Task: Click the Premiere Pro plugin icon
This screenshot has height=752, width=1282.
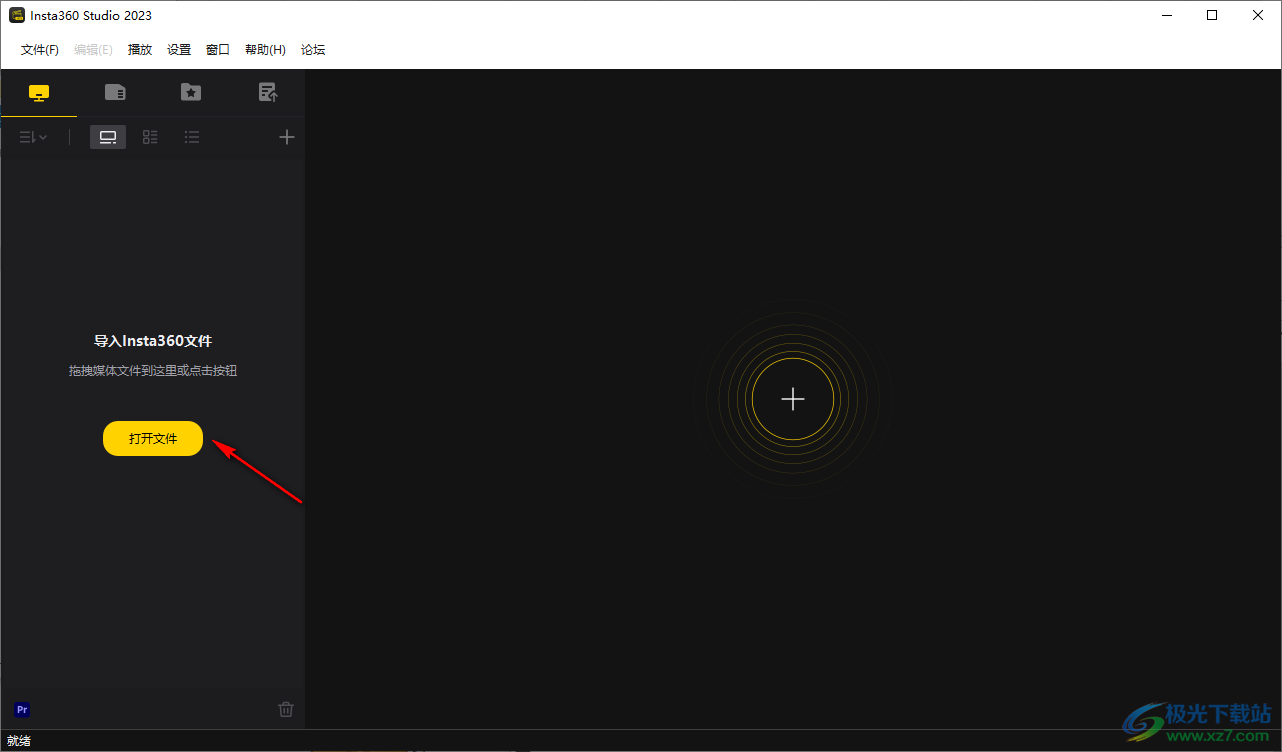Action: (22, 709)
